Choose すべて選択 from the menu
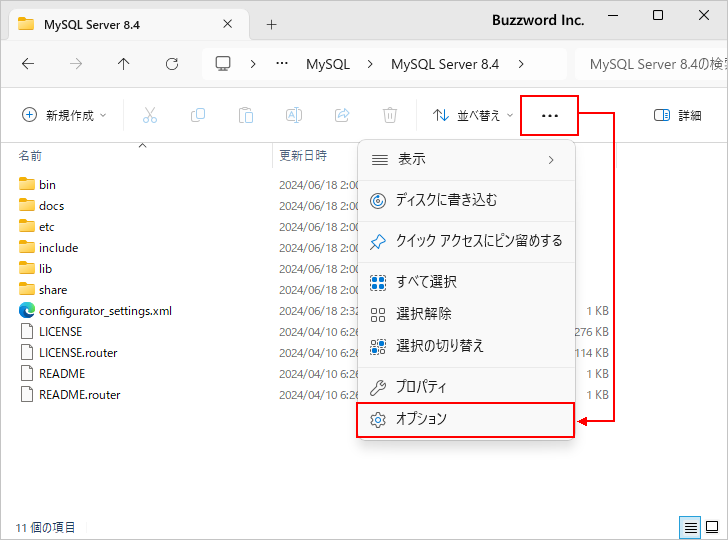The image size is (728, 540). pyautogui.click(x=467, y=282)
